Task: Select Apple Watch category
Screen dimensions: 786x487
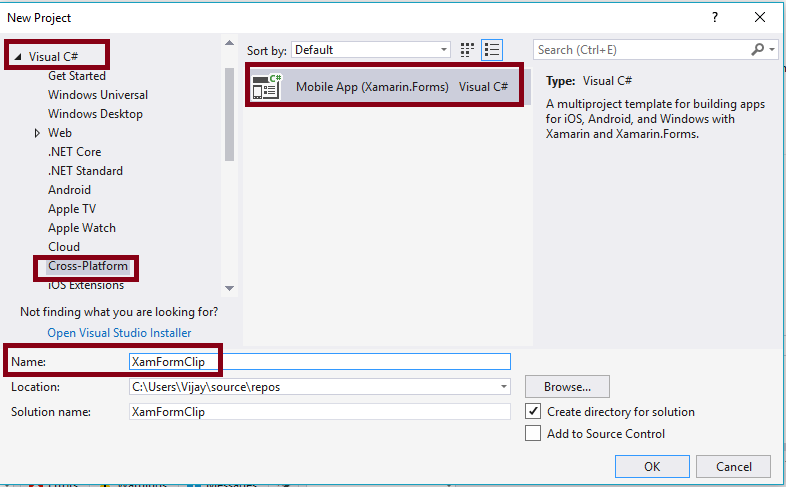Action: (x=82, y=228)
